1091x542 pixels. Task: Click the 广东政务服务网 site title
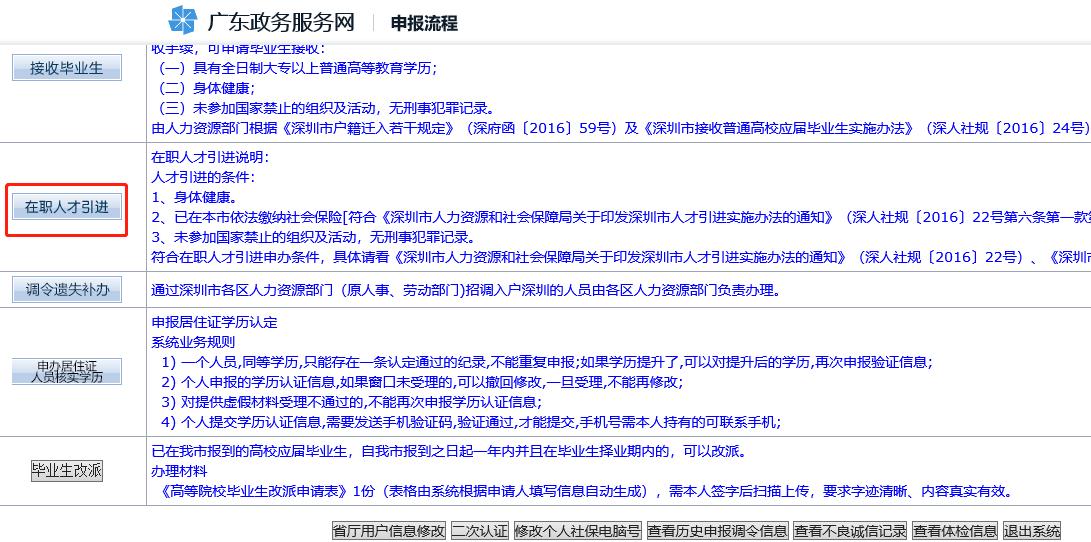pyautogui.click(x=281, y=22)
